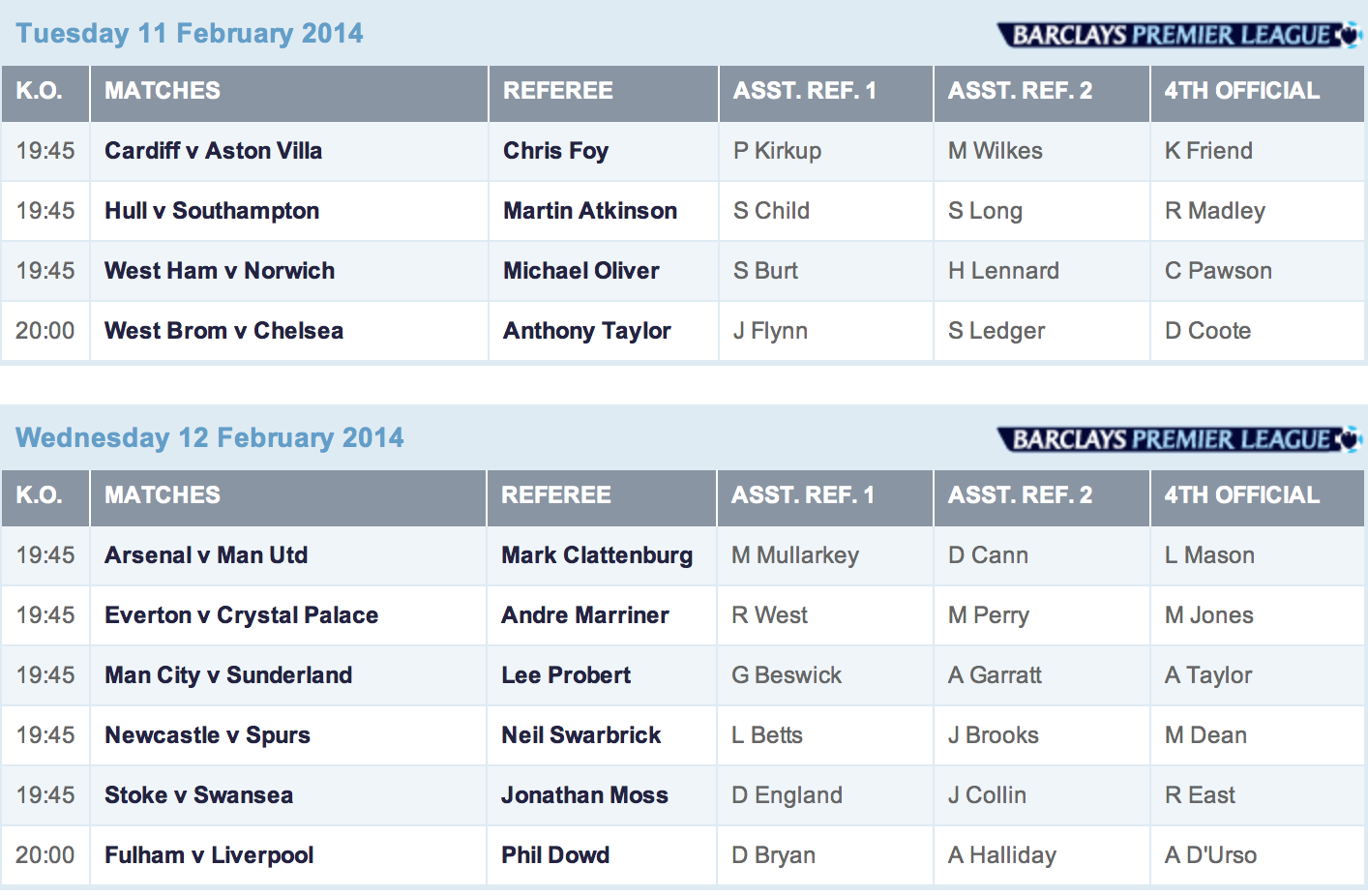Viewport: 1368px width, 896px height.
Task: Click Everton v Crystal Palace row
Action: (241, 615)
